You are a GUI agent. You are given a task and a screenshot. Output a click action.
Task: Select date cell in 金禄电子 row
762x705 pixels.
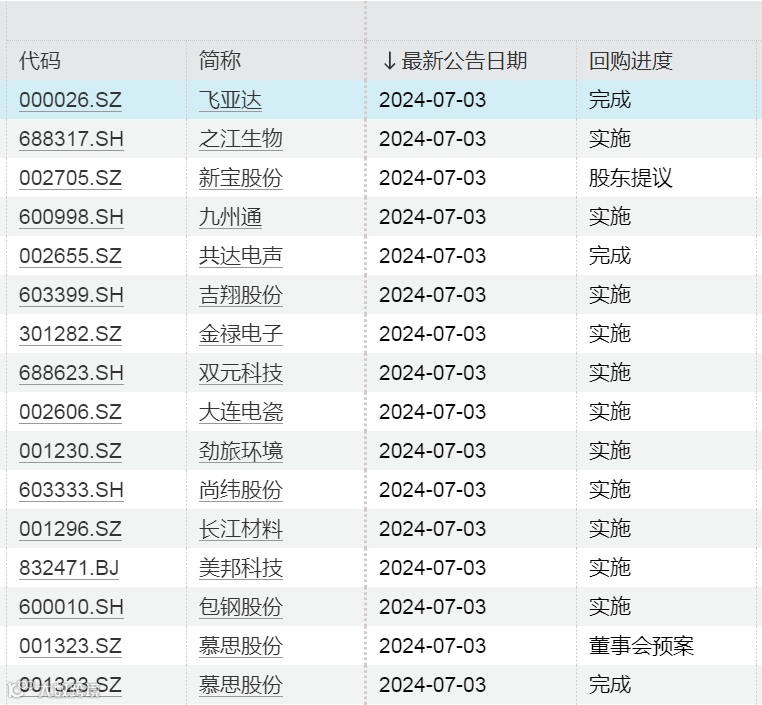433,334
